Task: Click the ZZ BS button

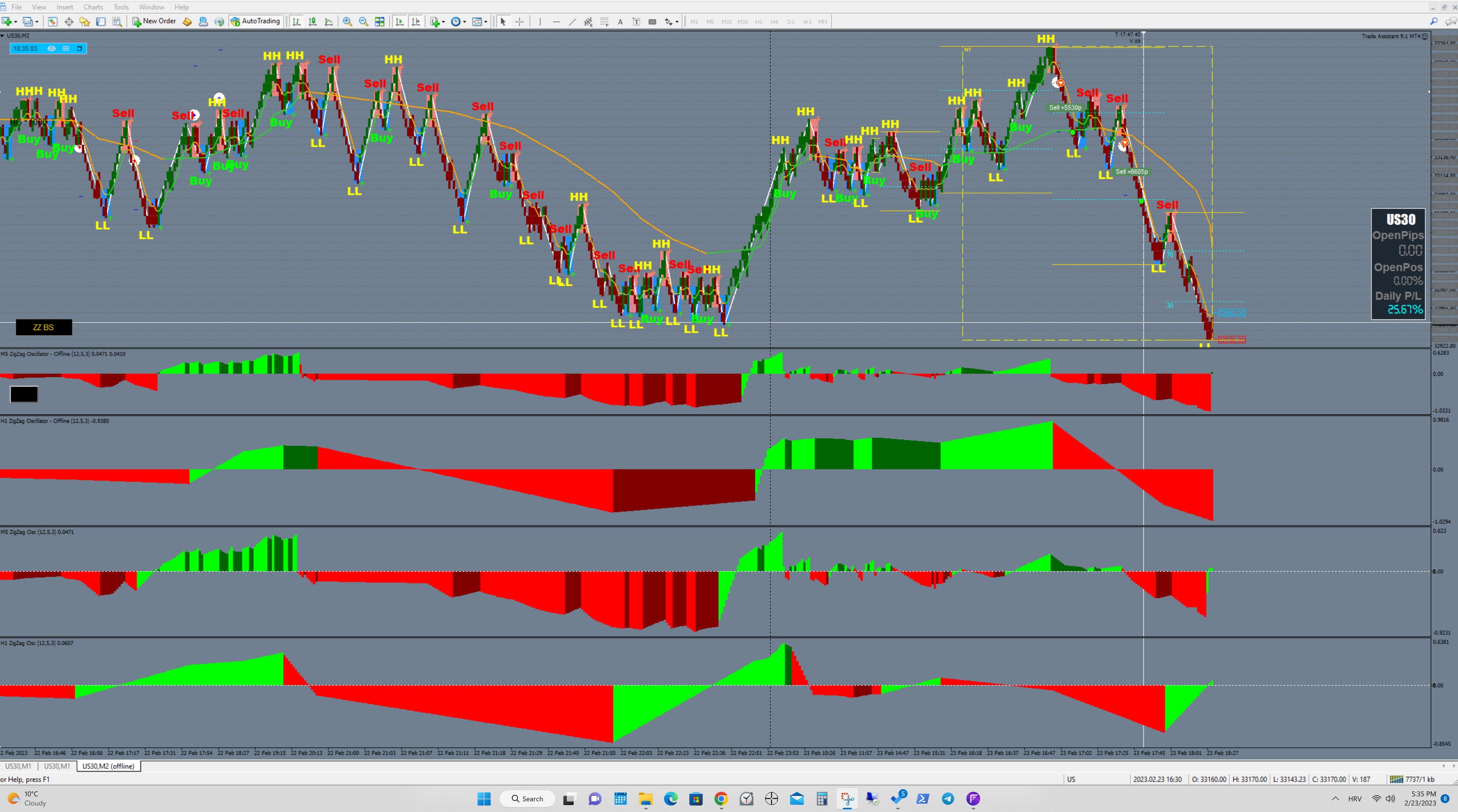Action: (x=44, y=327)
